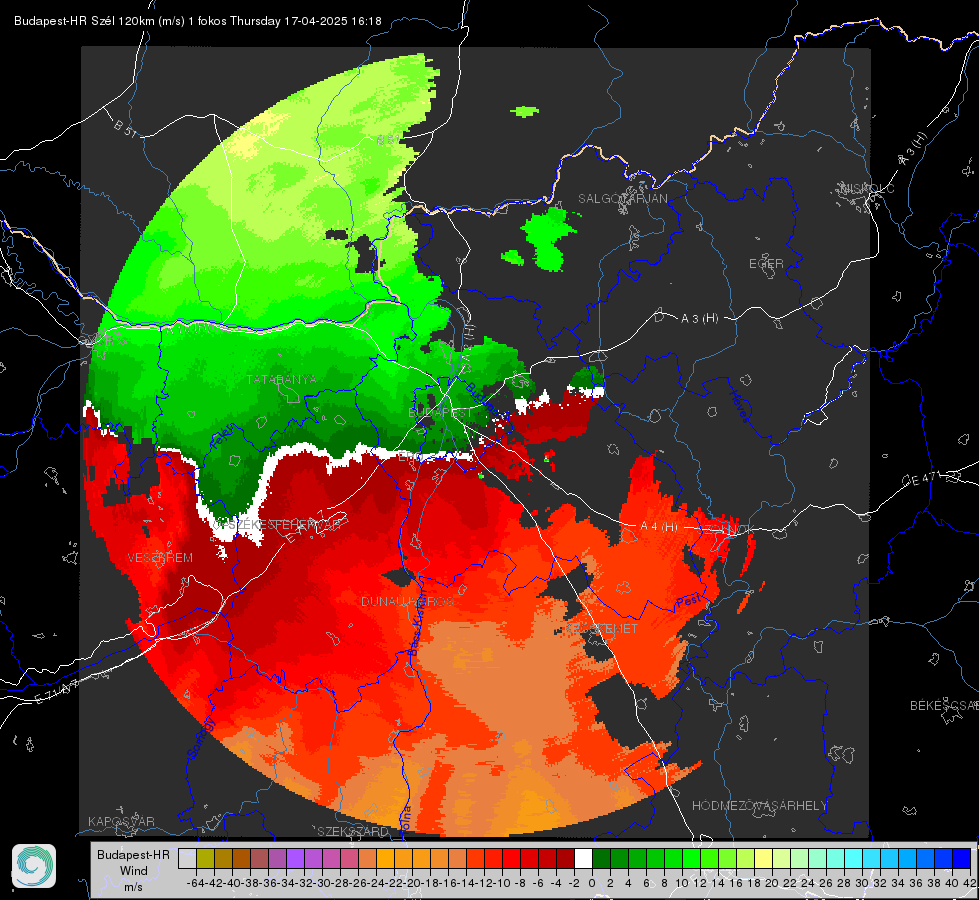Viewport: 979px width, 900px height.
Task: Click the 0 value in the legend
Action: (592, 883)
